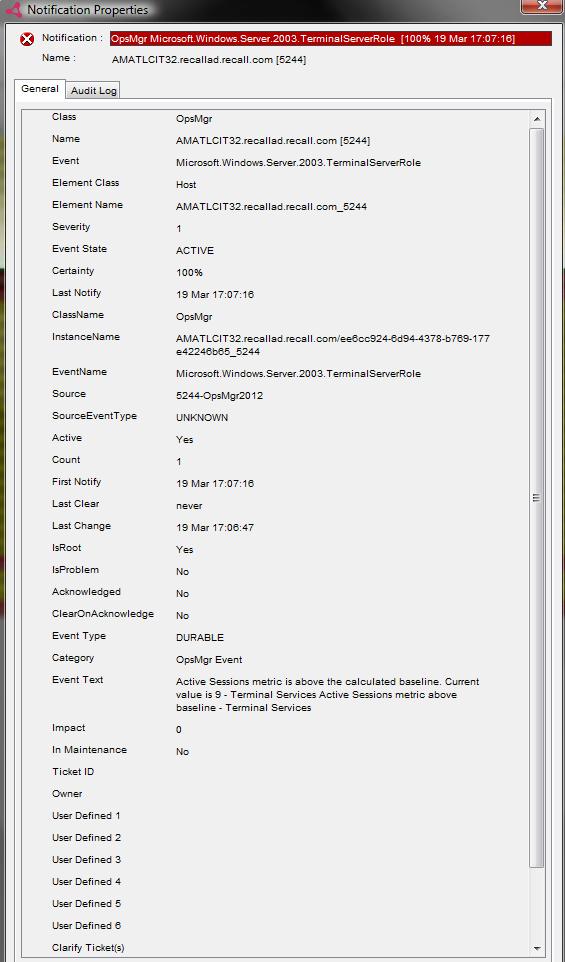
Task: Click the Event State value ACTIVE
Action: click(x=194, y=251)
